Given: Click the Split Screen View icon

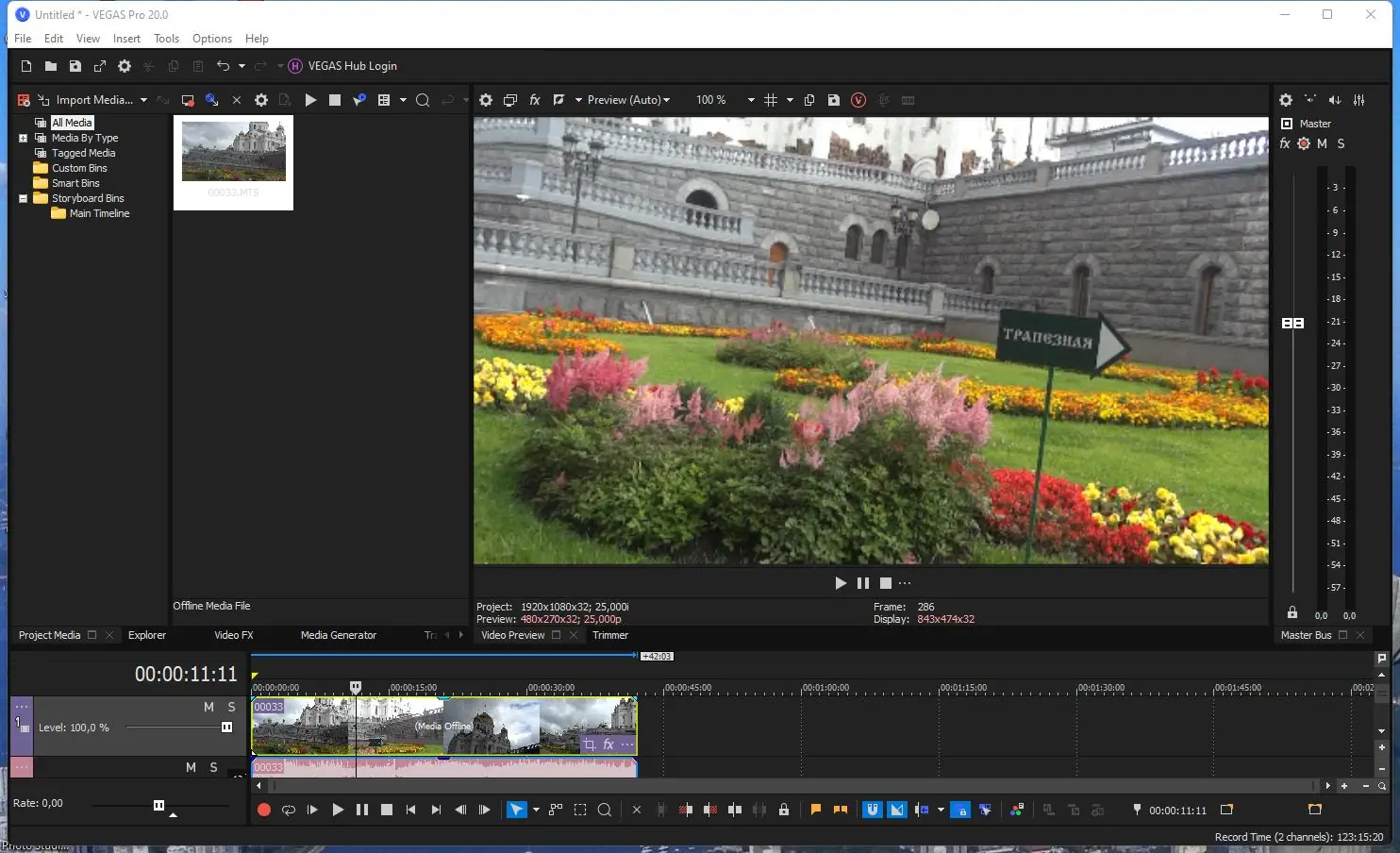Looking at the screenshot, I should 558,100.
